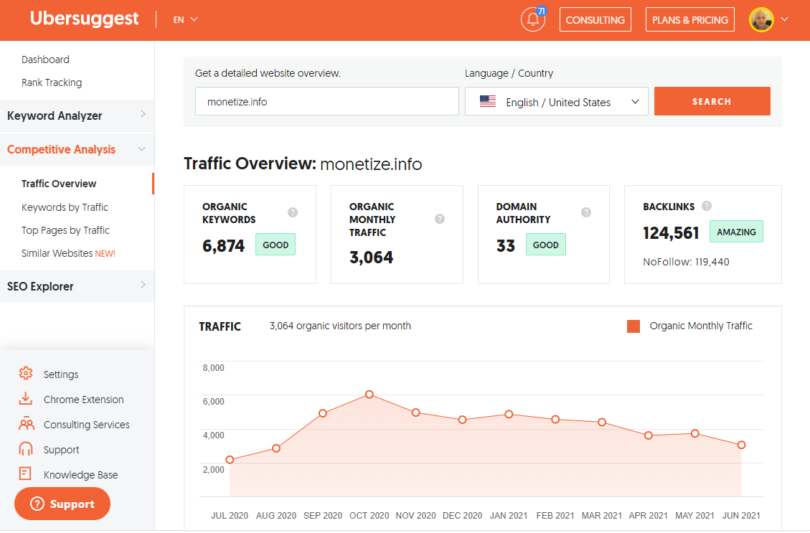
Task: Click the 3,064 organic visitors per month text
Action: (x=340, y=326)
